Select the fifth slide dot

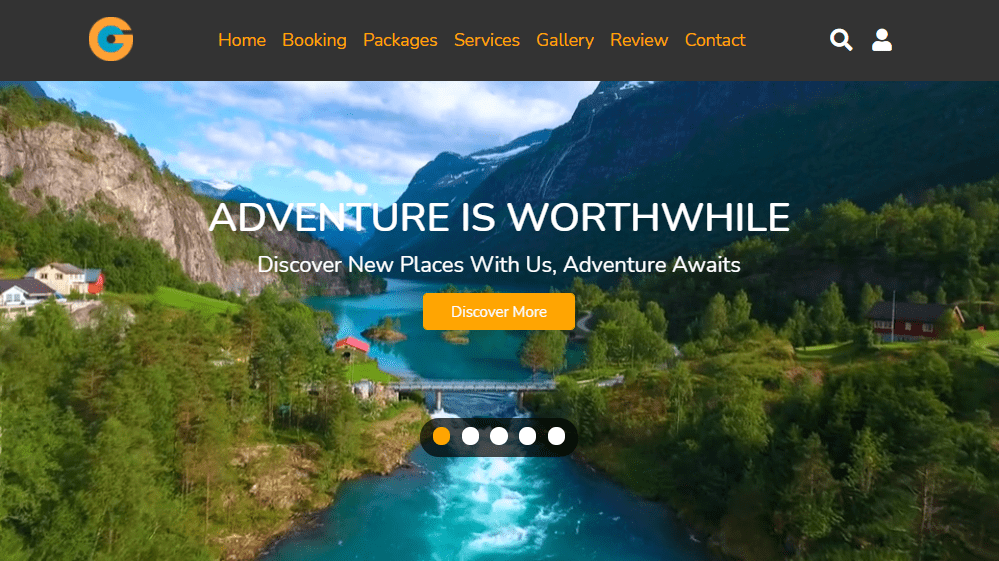point(556,436)
